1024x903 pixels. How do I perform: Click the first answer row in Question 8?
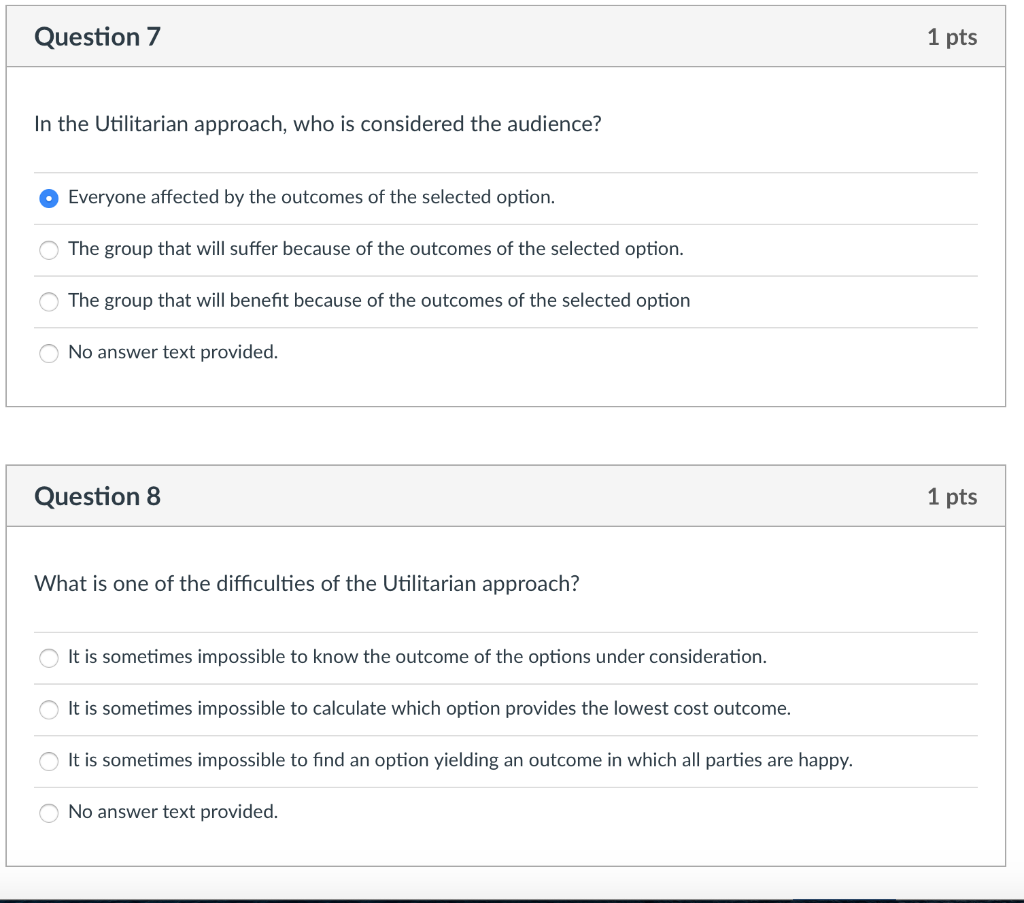(x=417, y=657)
